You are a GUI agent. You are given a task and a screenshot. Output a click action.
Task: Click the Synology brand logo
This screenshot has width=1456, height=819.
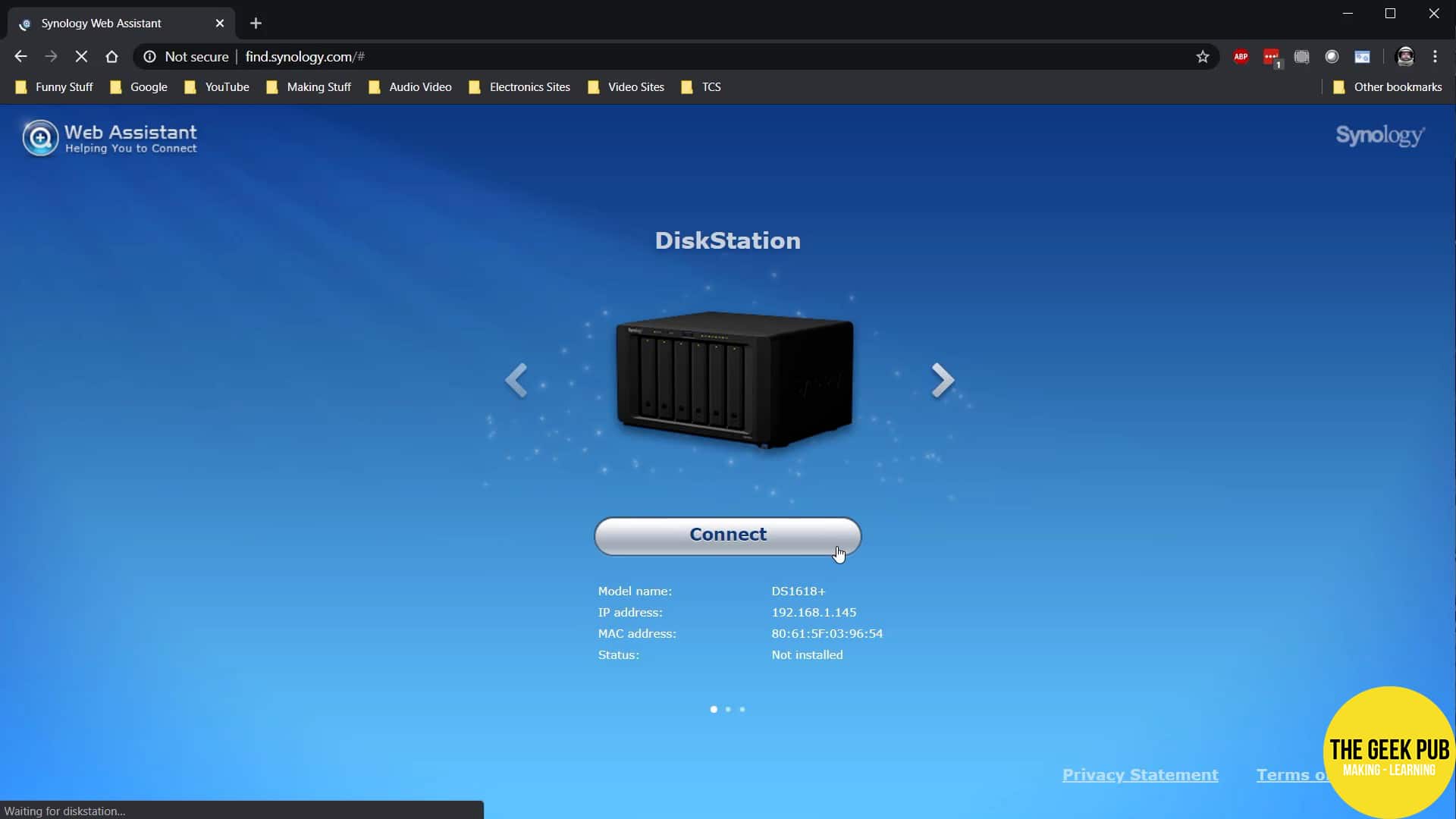coord(1379,135)
